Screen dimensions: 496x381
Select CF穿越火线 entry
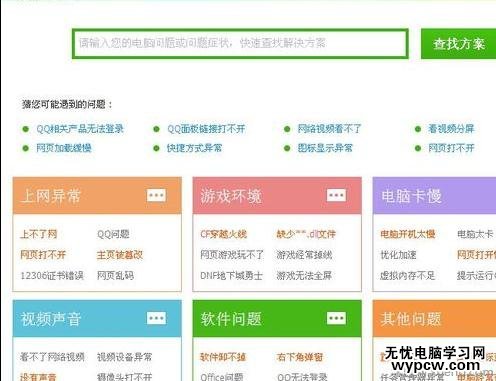pos(224,234)
